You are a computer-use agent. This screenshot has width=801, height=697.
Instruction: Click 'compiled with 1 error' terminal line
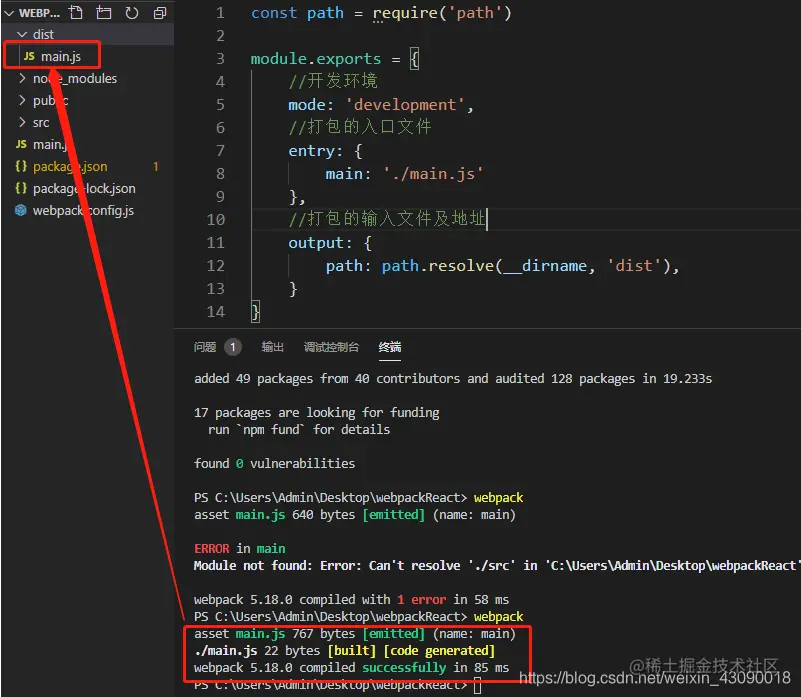click(x=351, y=599)
